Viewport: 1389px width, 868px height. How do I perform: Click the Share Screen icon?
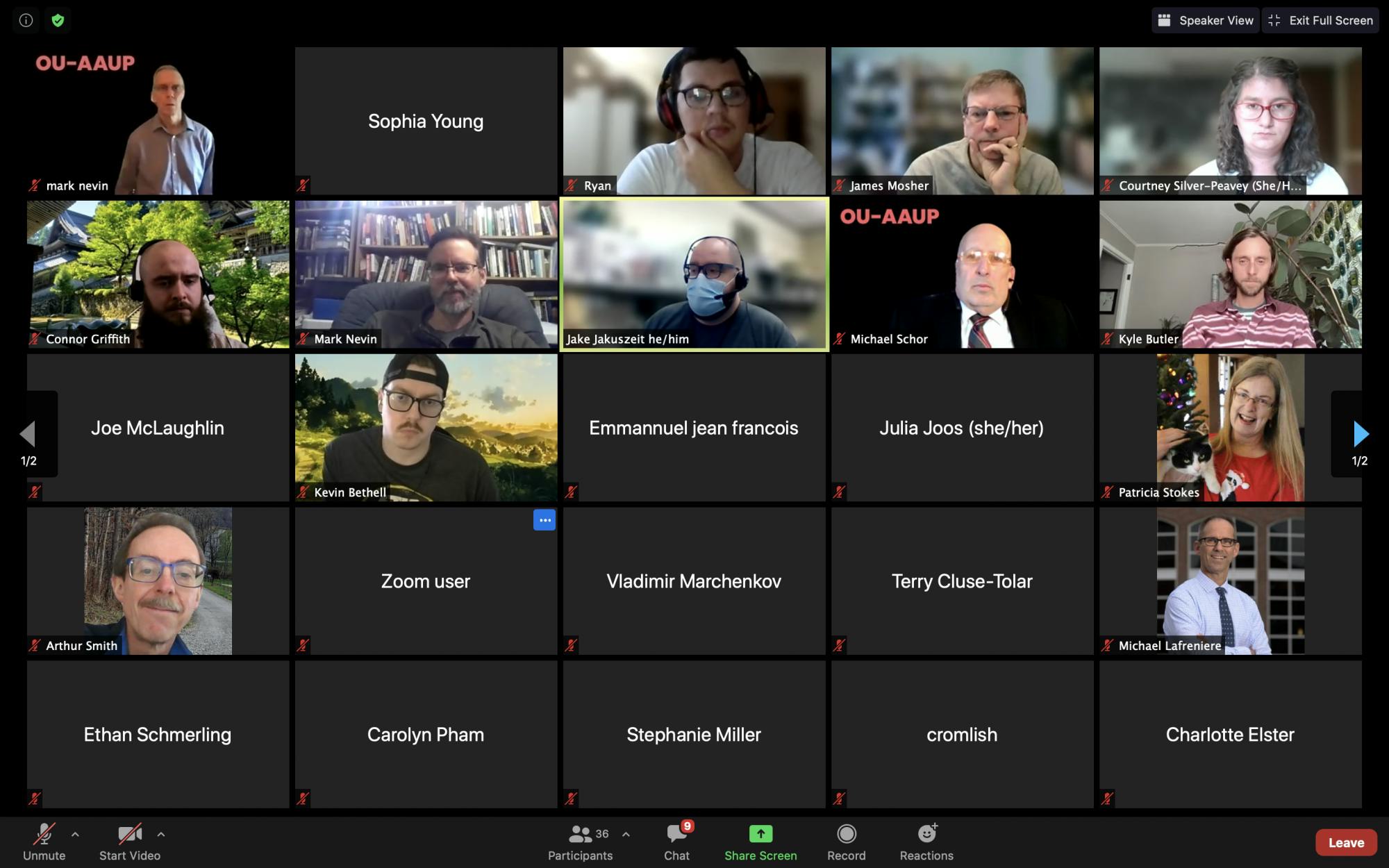[x=760, y=834]
